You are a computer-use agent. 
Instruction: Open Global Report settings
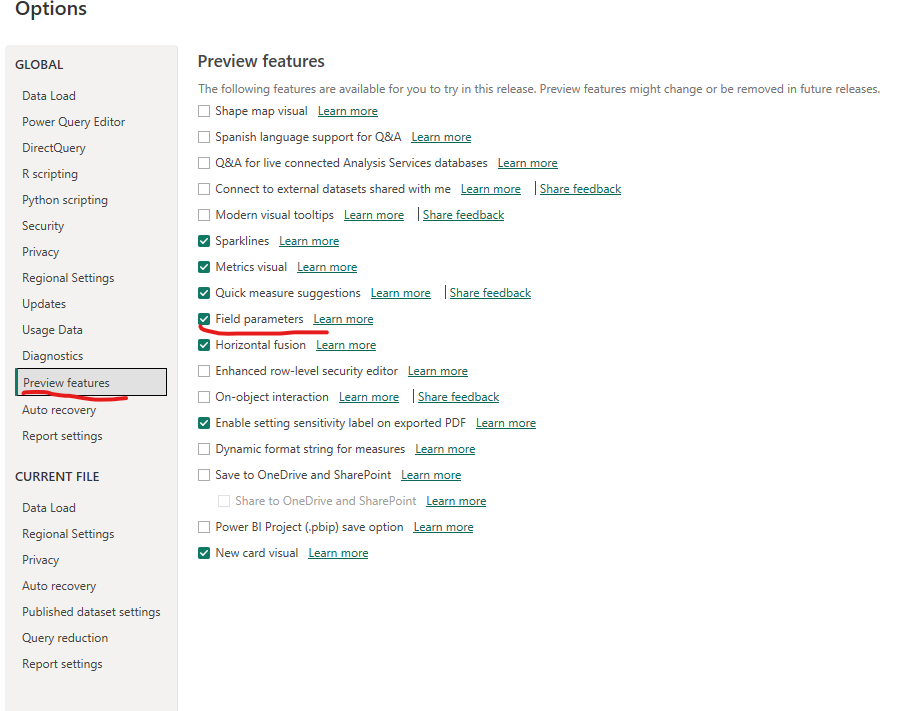tap(62, 436)
